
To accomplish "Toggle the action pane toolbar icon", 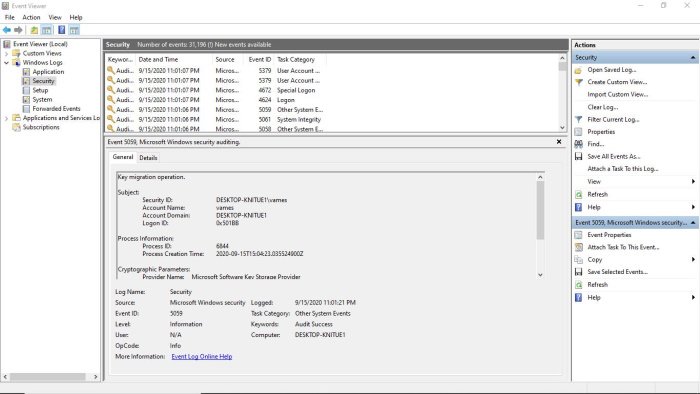I will (x=74, y=30).
